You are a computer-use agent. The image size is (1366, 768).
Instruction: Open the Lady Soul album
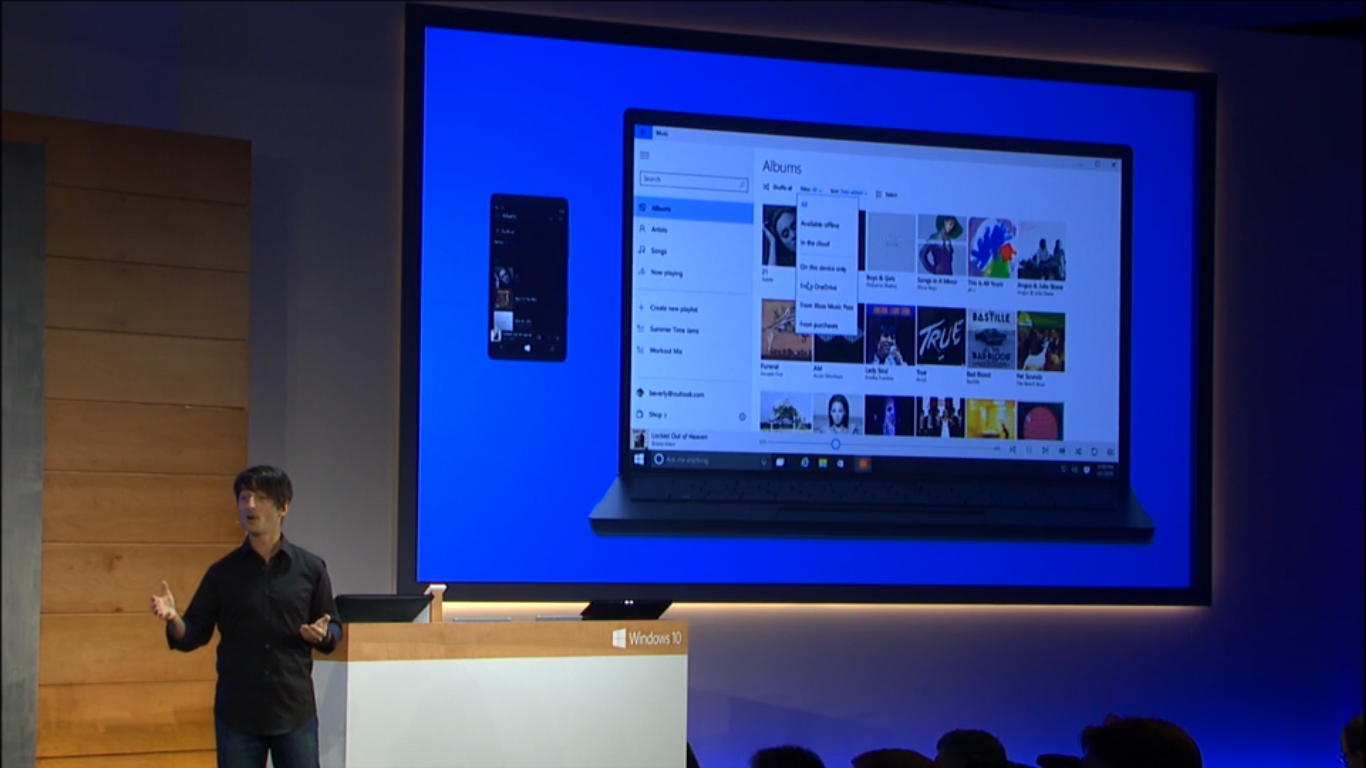click(890, 335)
